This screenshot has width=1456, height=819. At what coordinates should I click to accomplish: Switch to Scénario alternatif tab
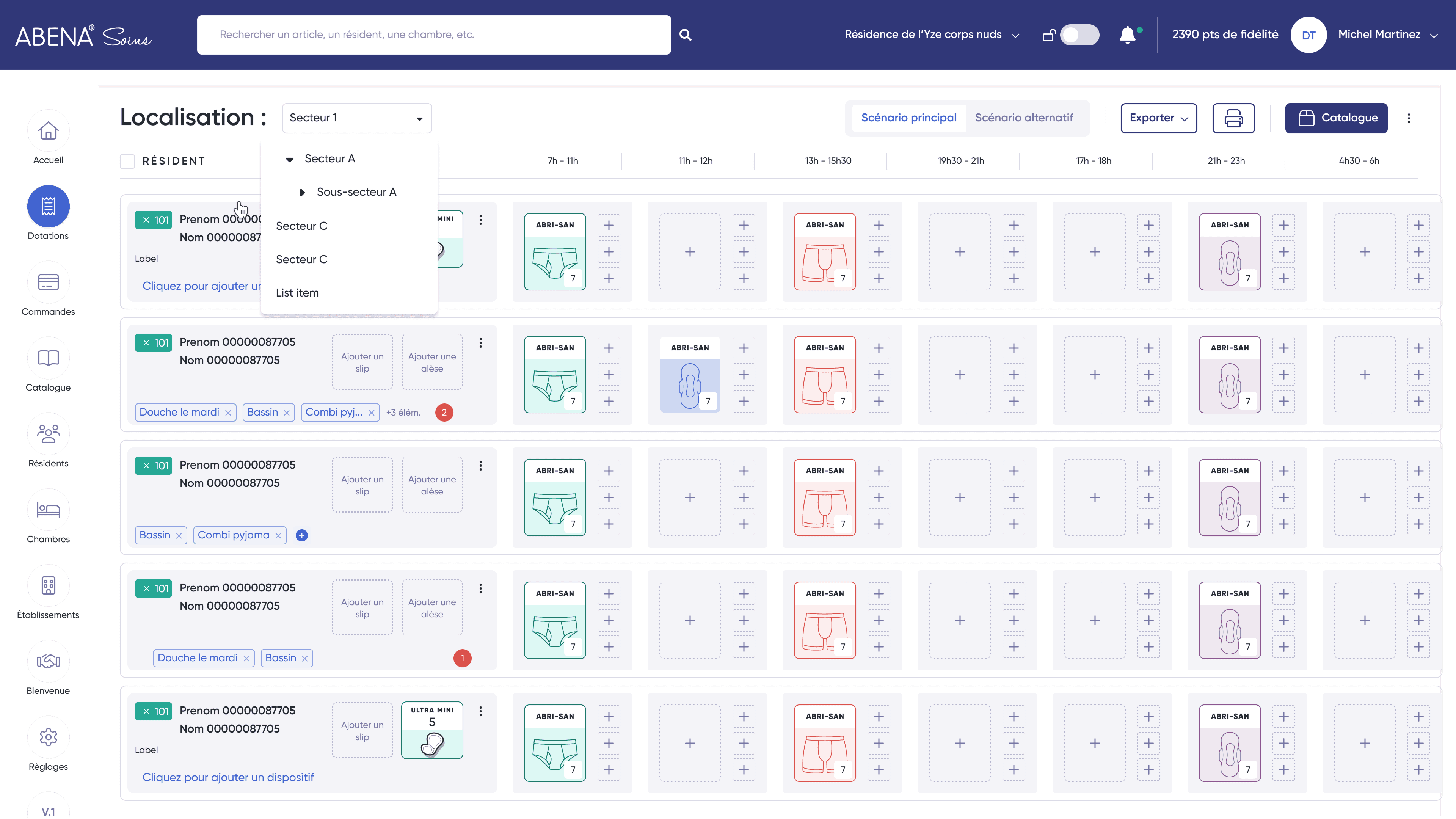click(1024, 118)
